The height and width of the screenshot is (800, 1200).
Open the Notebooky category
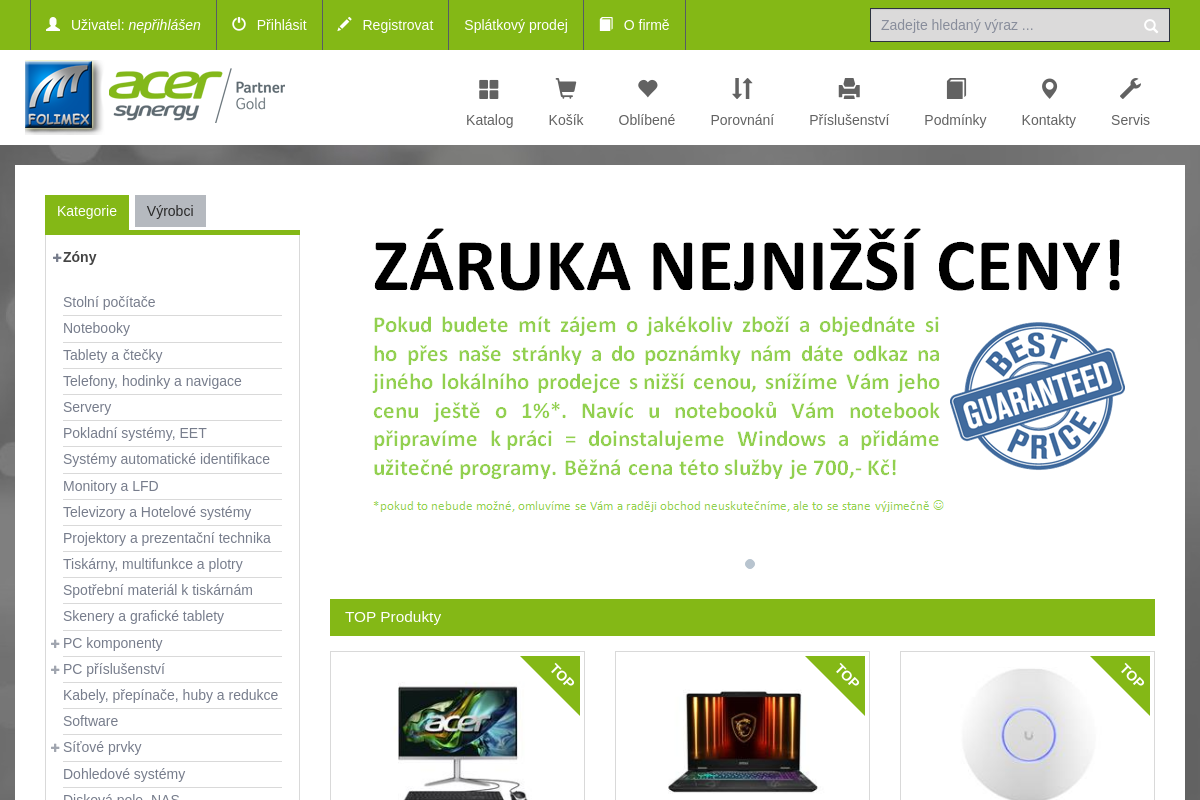(x=96, y=328)
